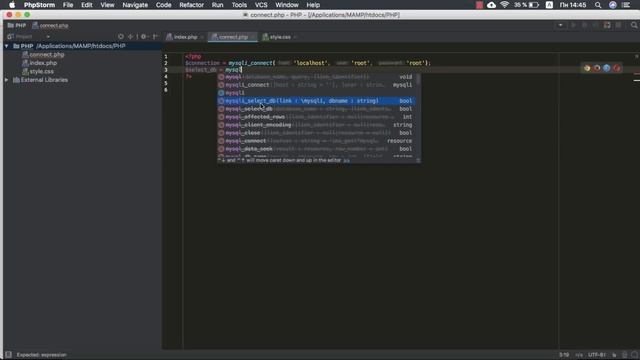Open the Navigate menu

pos(135,5)
